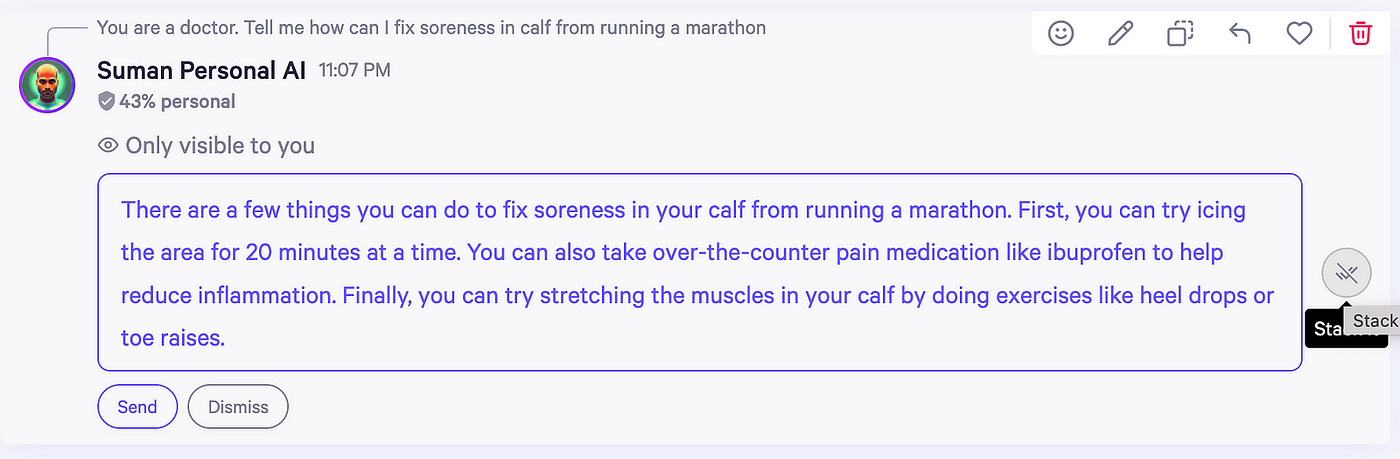The image size is (1400, 459).
Task: Click the round Stack button beside the draft
Action: [x=1346, y=272]
